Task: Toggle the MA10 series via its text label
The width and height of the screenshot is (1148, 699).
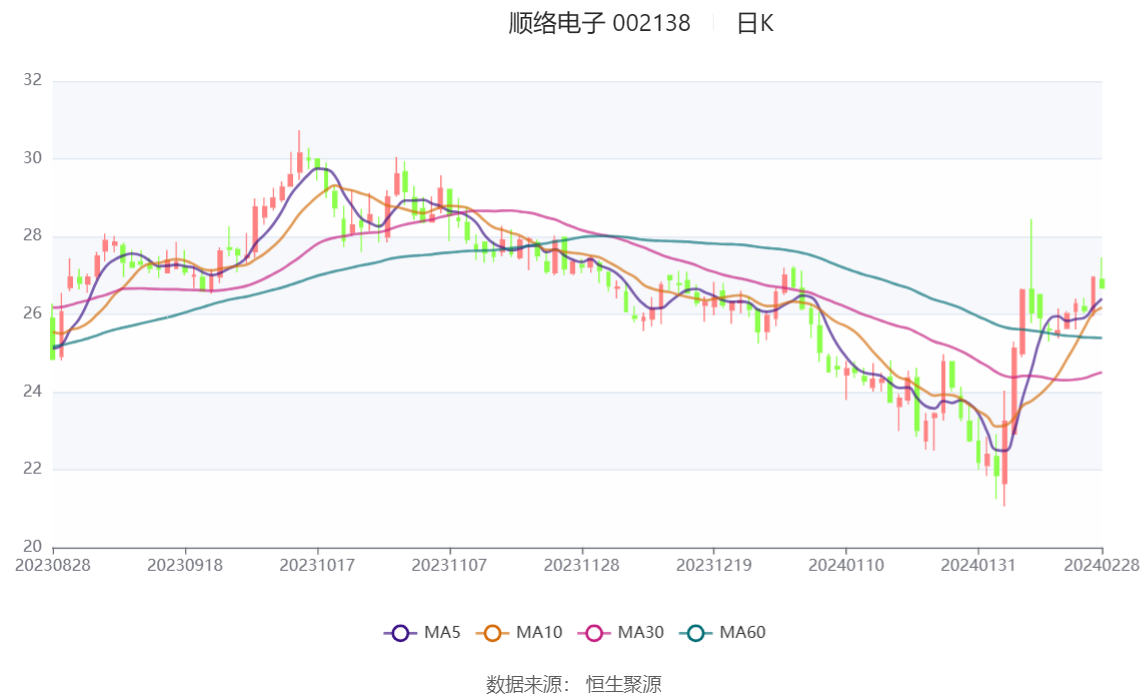Action: point(539,633)
